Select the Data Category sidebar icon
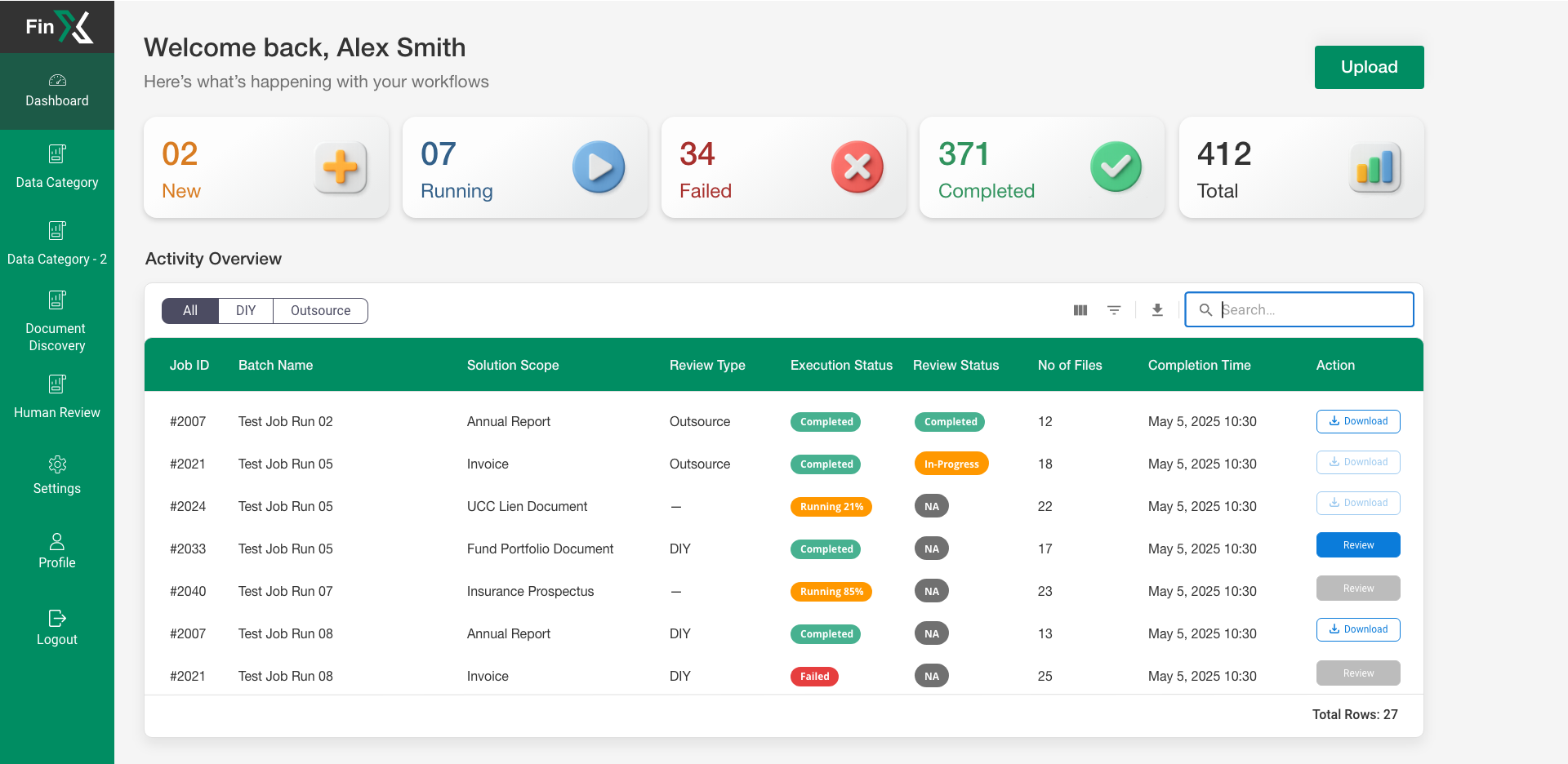The width and height of the screenshot is (1568, 764). [56, 167]
